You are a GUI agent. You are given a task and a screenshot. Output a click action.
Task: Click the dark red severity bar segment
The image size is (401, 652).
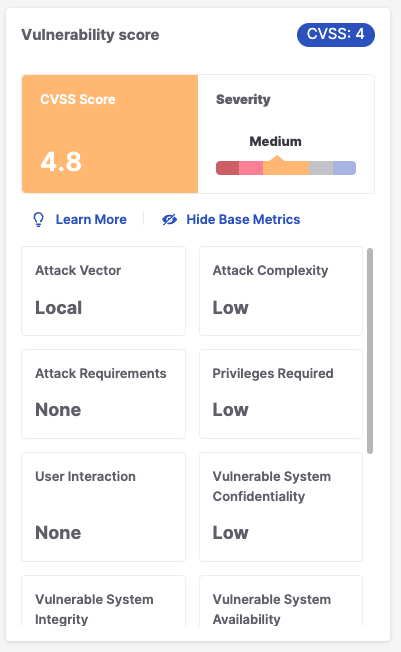tap(228, 168)
